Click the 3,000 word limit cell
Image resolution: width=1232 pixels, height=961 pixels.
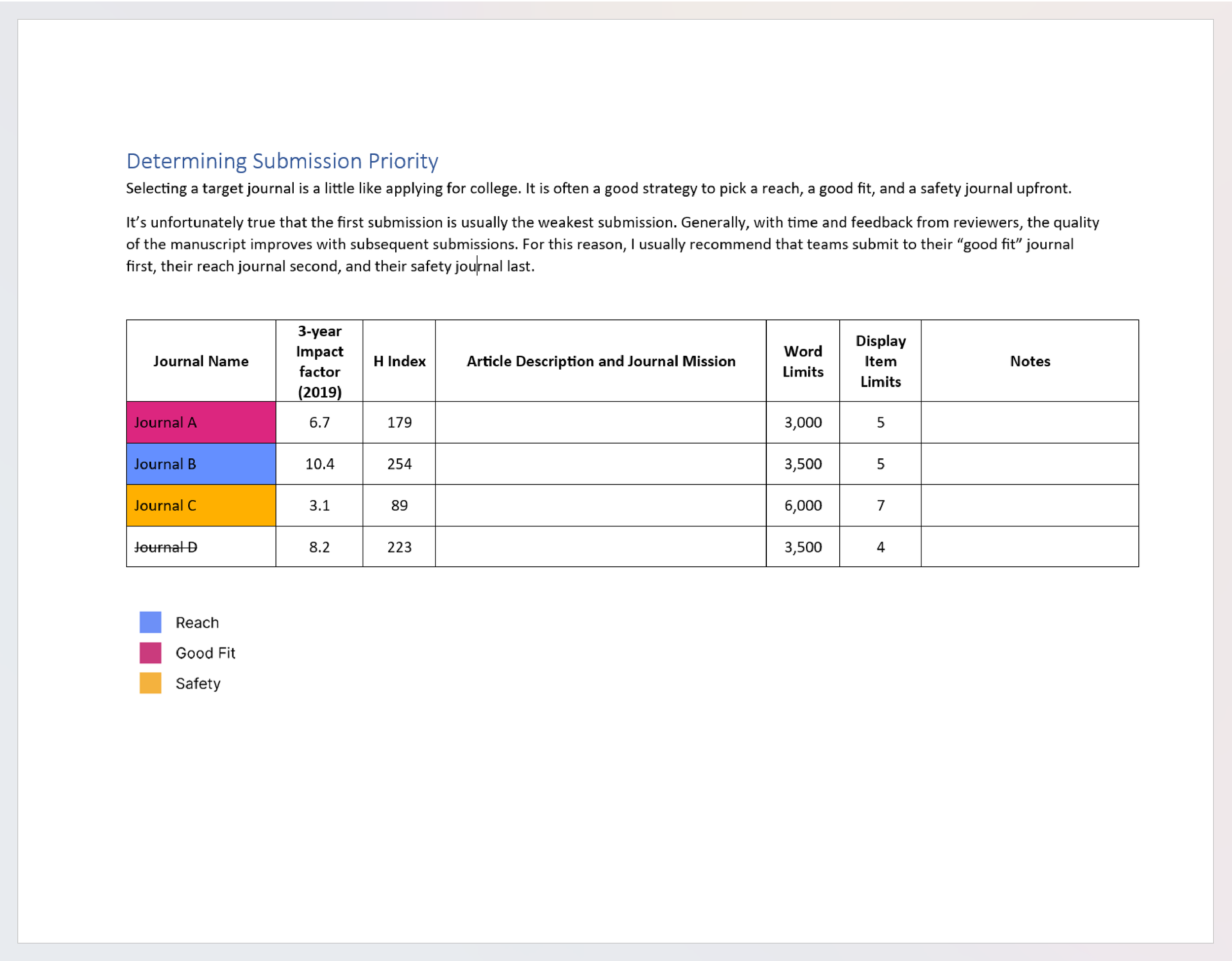[x=803, y=422]
